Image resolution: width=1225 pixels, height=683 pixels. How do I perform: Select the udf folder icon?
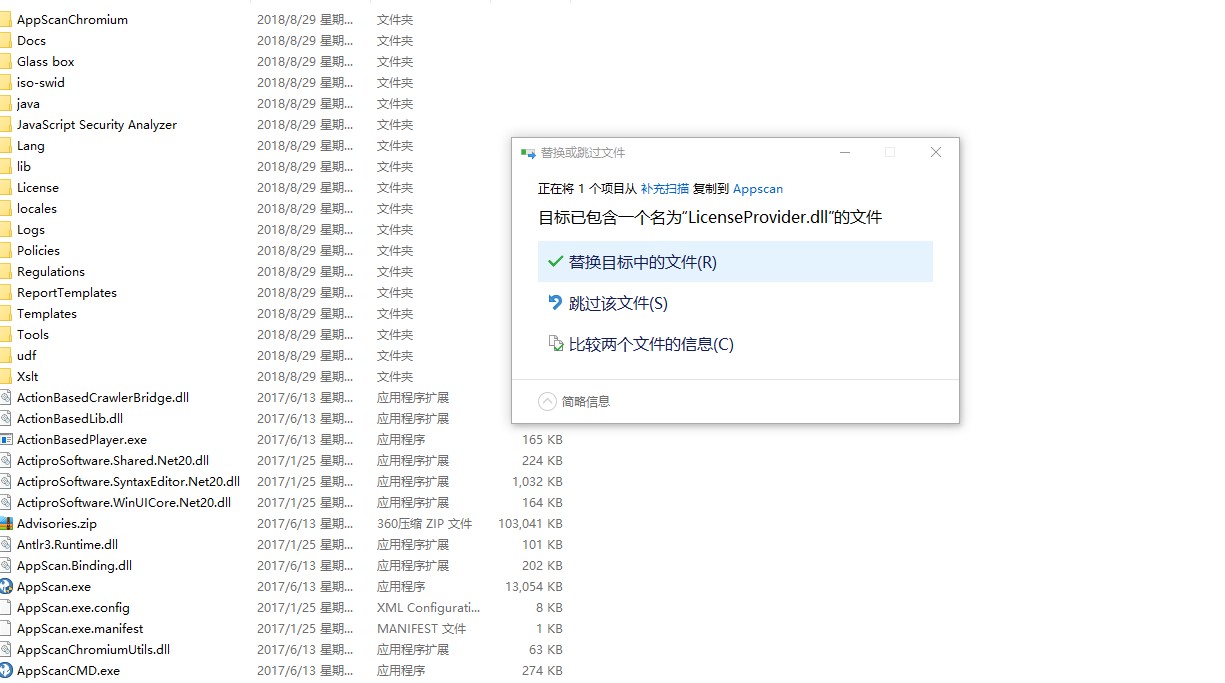(x=5, y=355)
